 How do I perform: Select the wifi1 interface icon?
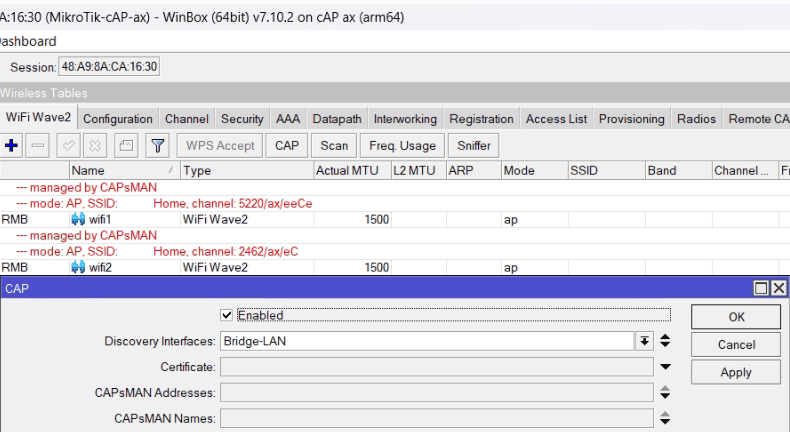point(78,219)
